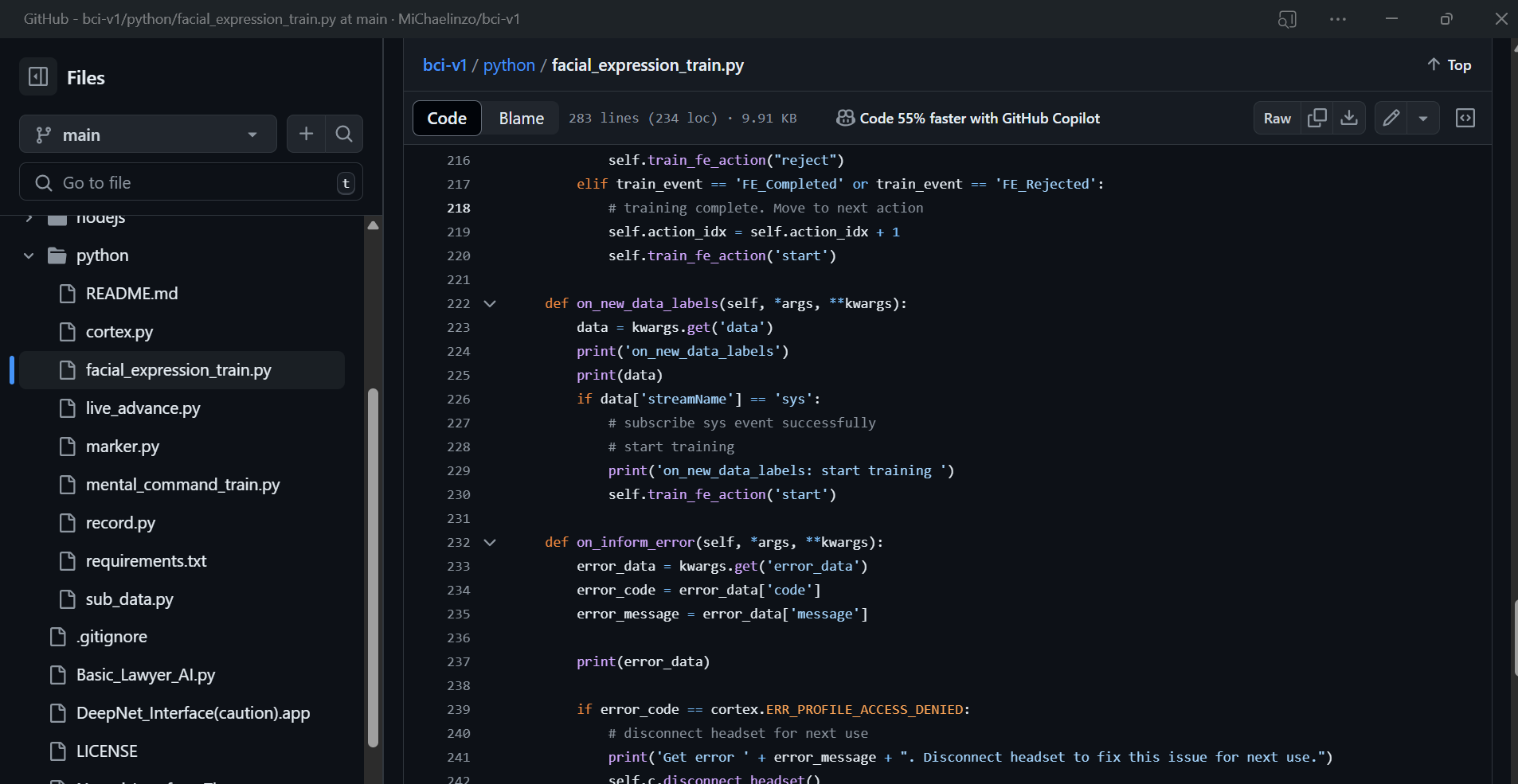
Task: Jump to Top of file
Action: [x=1449, y=65]
